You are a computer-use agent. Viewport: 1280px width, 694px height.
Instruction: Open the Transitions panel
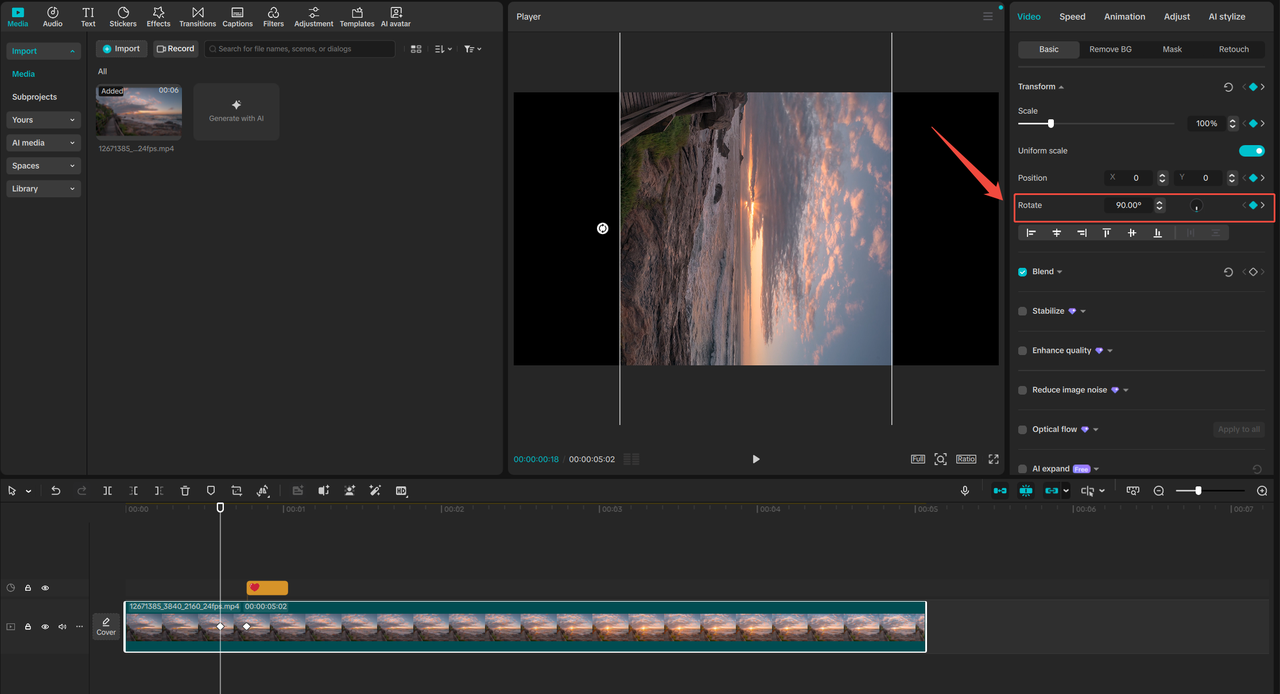tap(197, 15)
